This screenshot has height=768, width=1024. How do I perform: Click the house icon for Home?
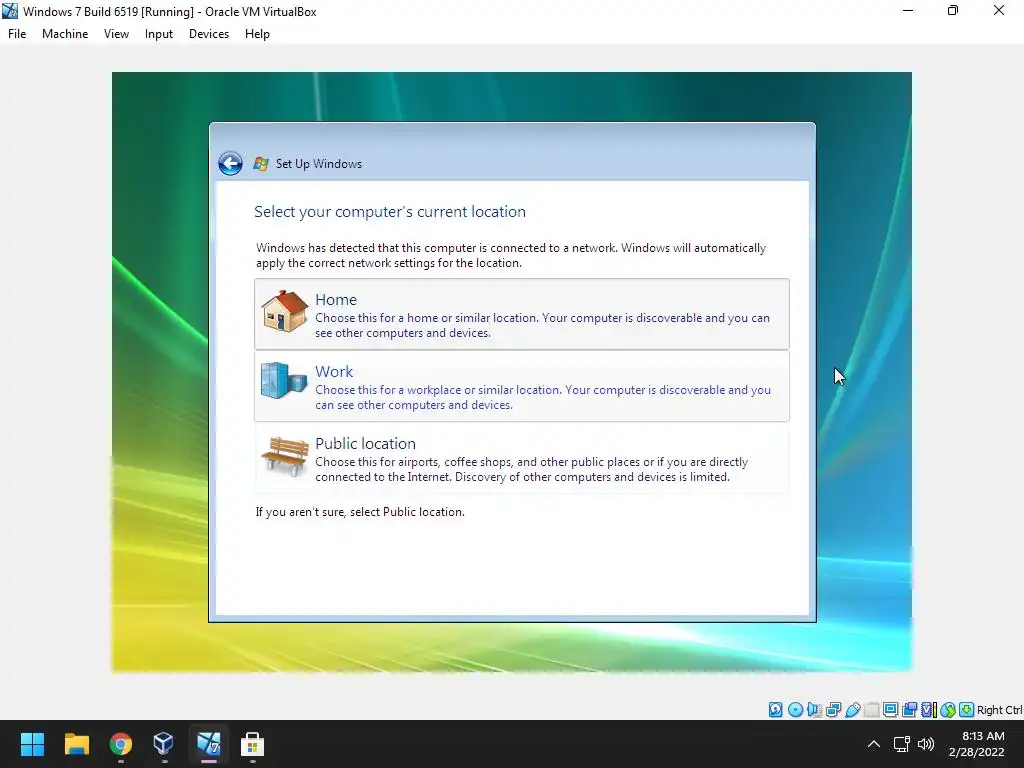coord(284,311)
